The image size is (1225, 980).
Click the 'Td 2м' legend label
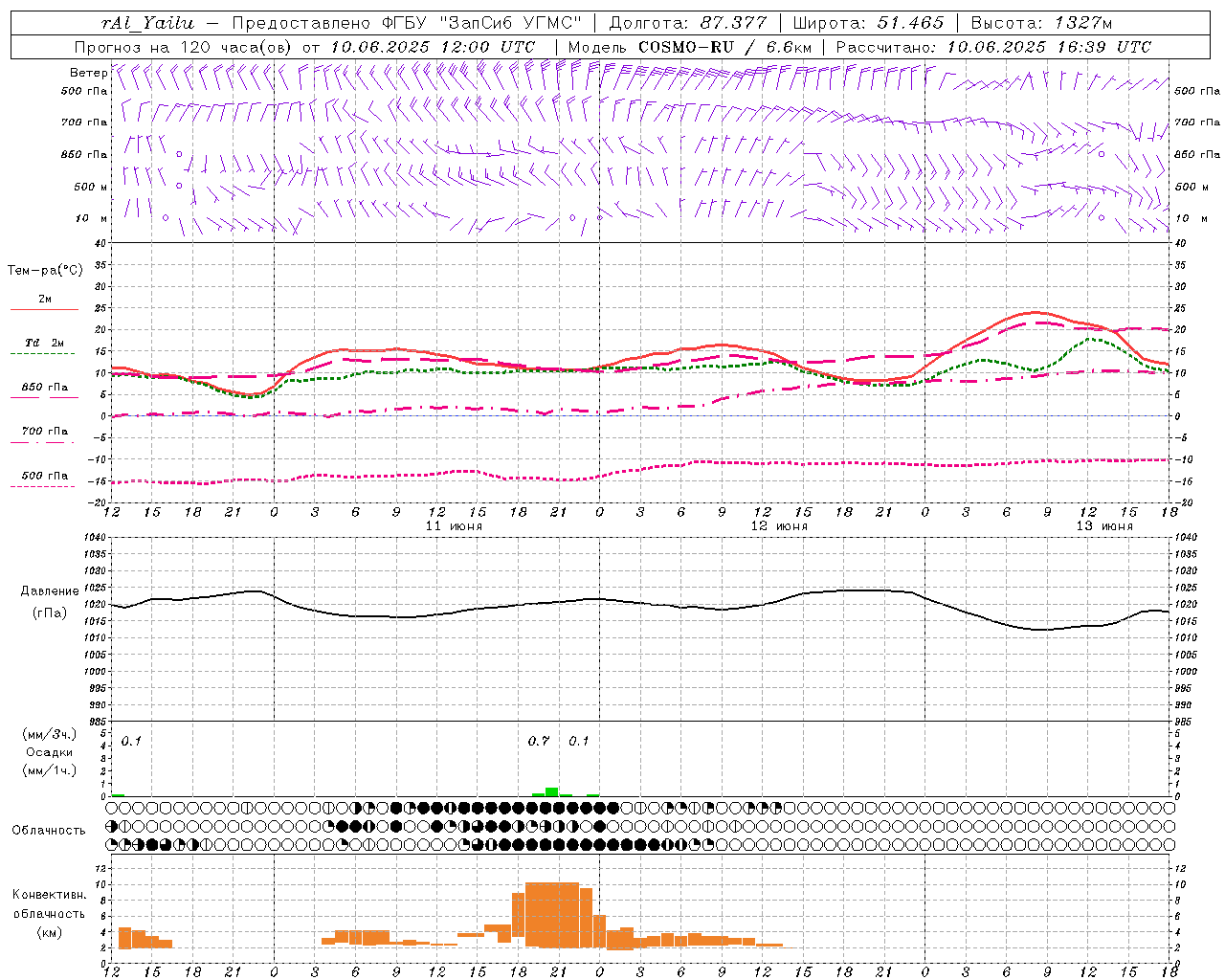point(44,343)
